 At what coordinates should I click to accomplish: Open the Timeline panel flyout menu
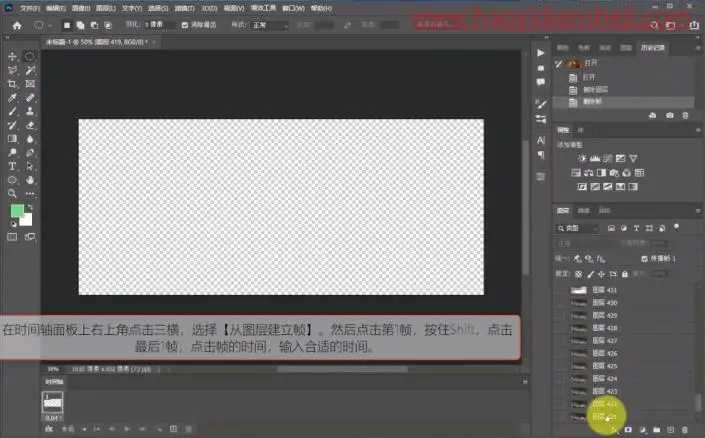525,382
